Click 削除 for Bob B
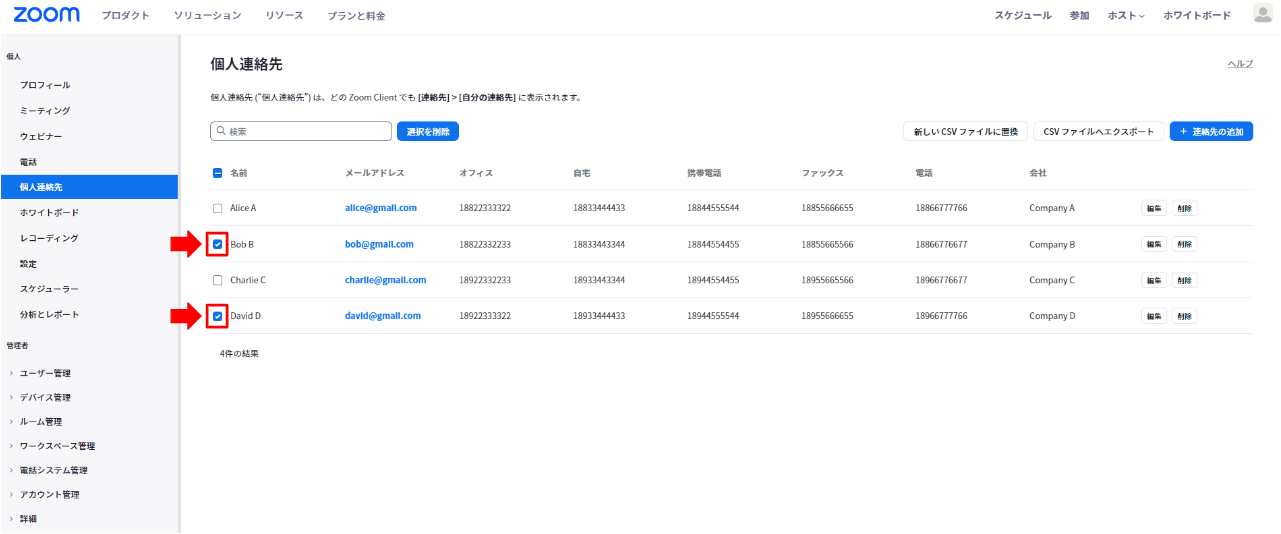Screen dimensions: 1281x534 click(x=1184, y=244)
